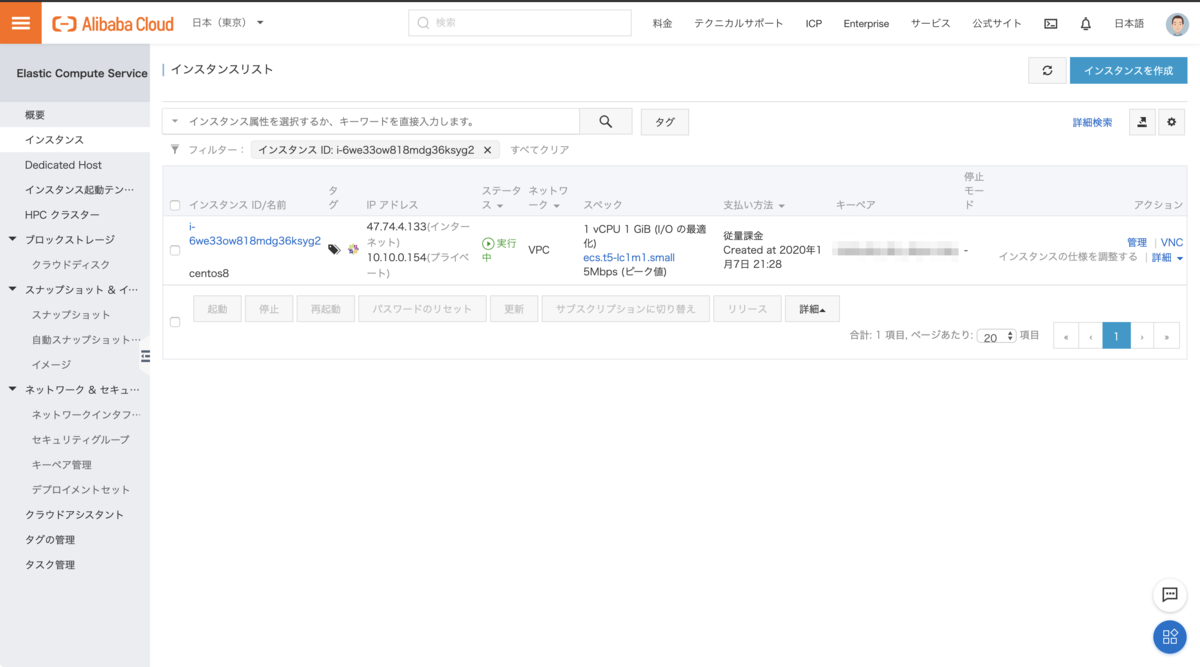Click the Alibaba Cloud logo
The width and height of the screenshot is (1200, 667).
tap(113, 23)
